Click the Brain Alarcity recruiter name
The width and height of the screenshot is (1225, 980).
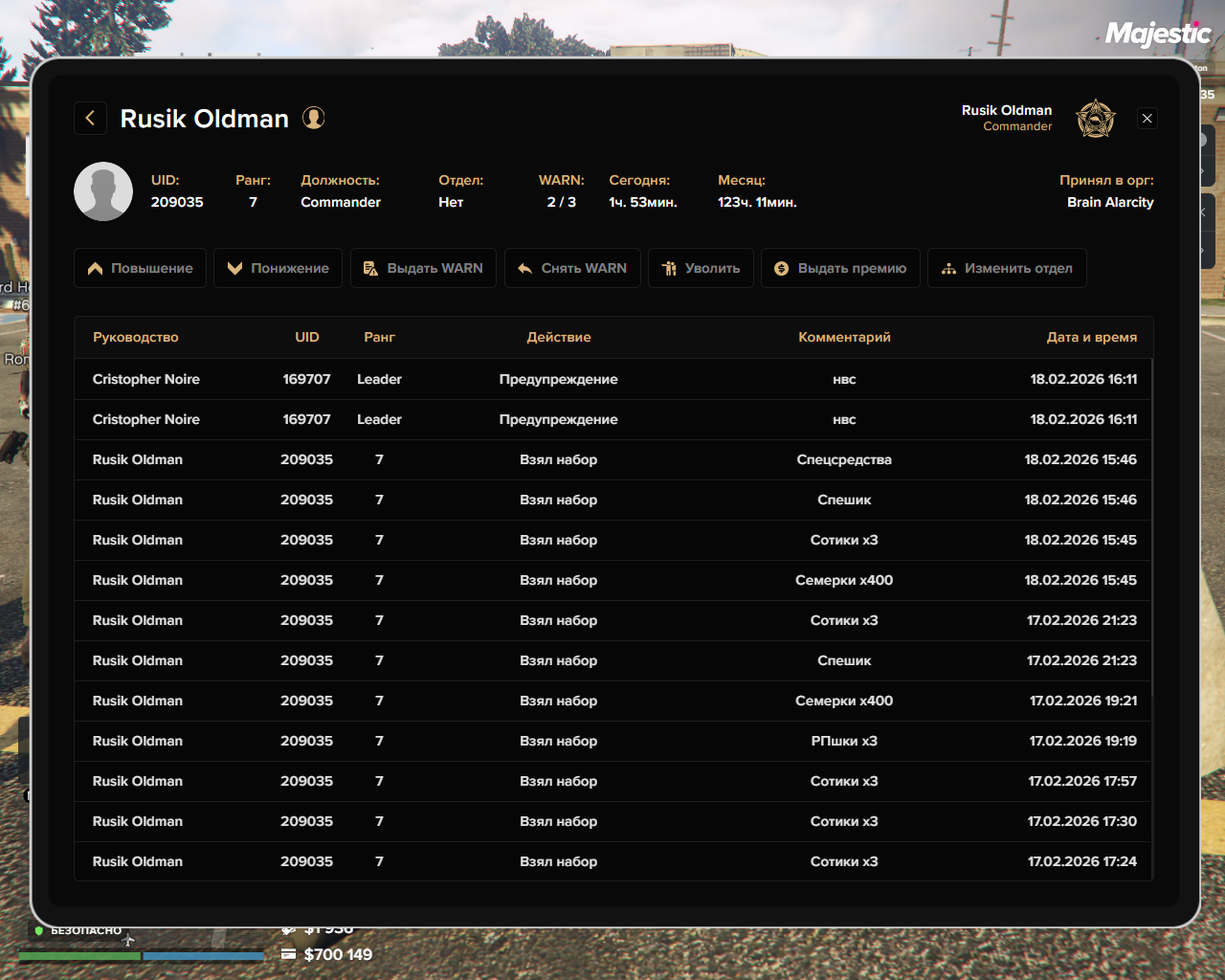pyautogui.click(x=1110, y=202)
